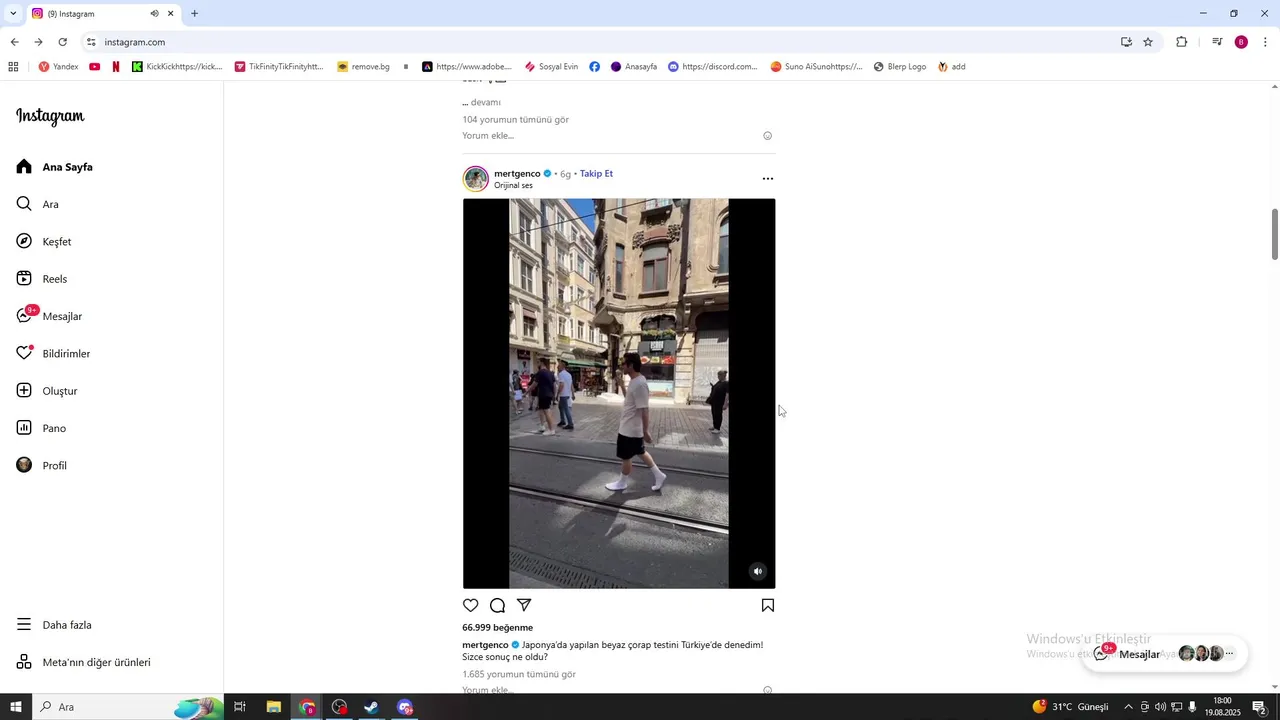
Task: Open Anasayfa bookmark
Action: [634, 67]
